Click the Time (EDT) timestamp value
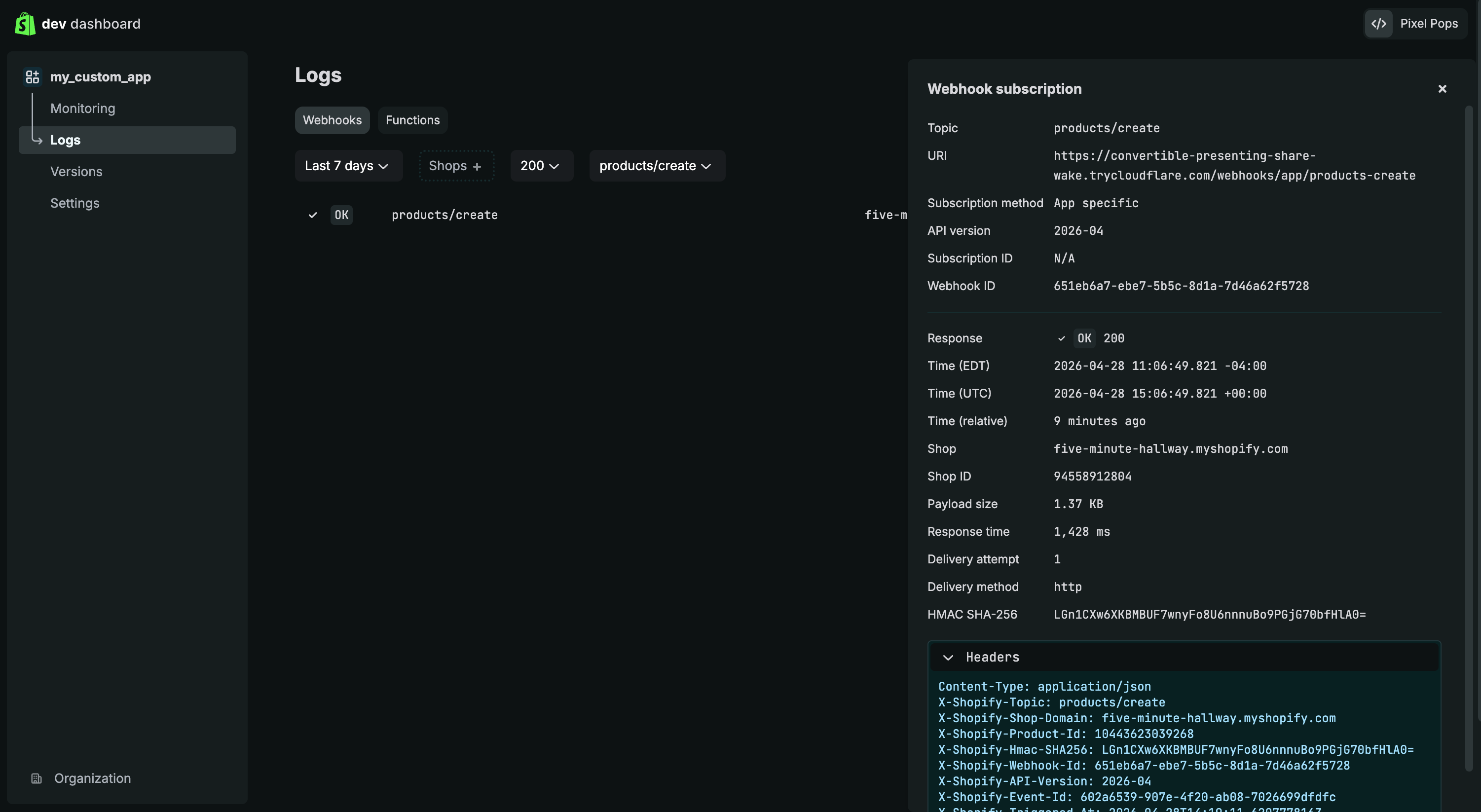 click(x=1160, y=366)
